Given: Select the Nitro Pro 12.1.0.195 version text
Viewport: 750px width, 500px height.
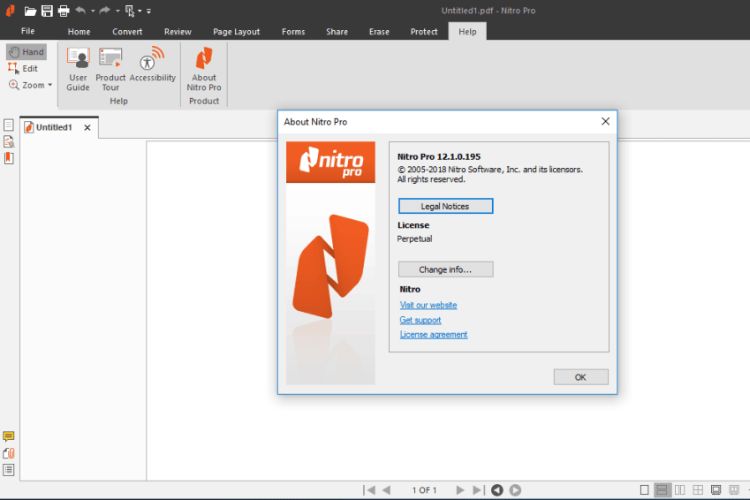Looking at the screenshot, I should (439, 156).
